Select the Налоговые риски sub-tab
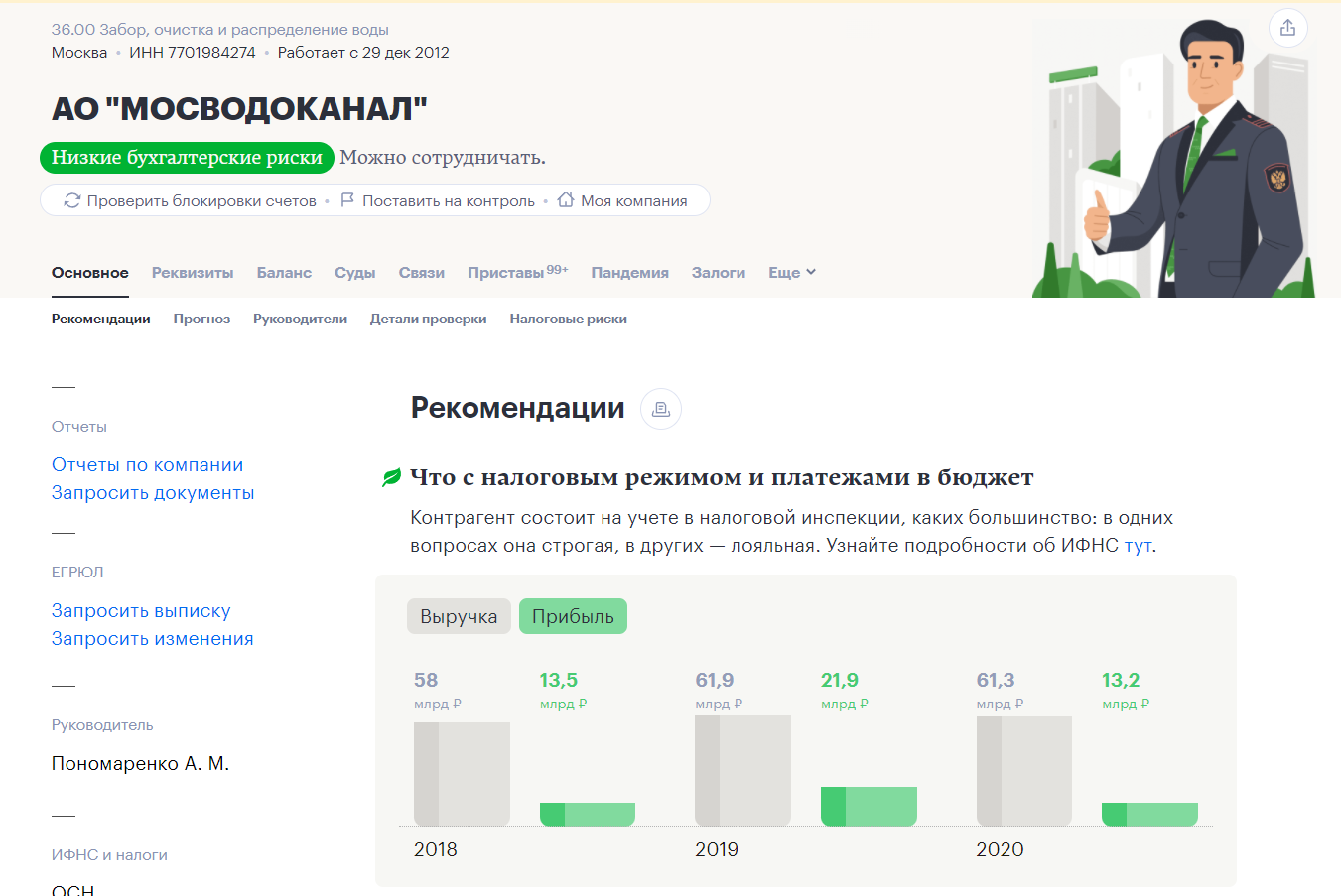The image size is (1341, 896). [568, 320]
